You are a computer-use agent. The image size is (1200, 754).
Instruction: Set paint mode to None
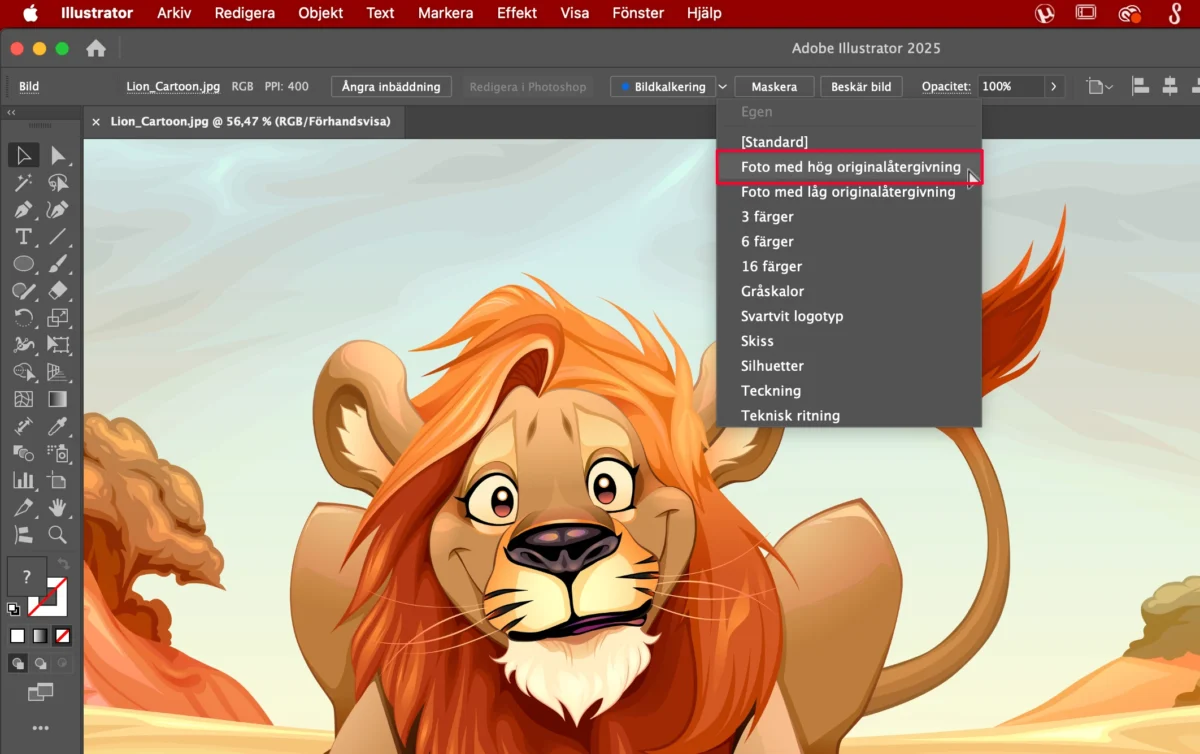[x=62, y=635]
